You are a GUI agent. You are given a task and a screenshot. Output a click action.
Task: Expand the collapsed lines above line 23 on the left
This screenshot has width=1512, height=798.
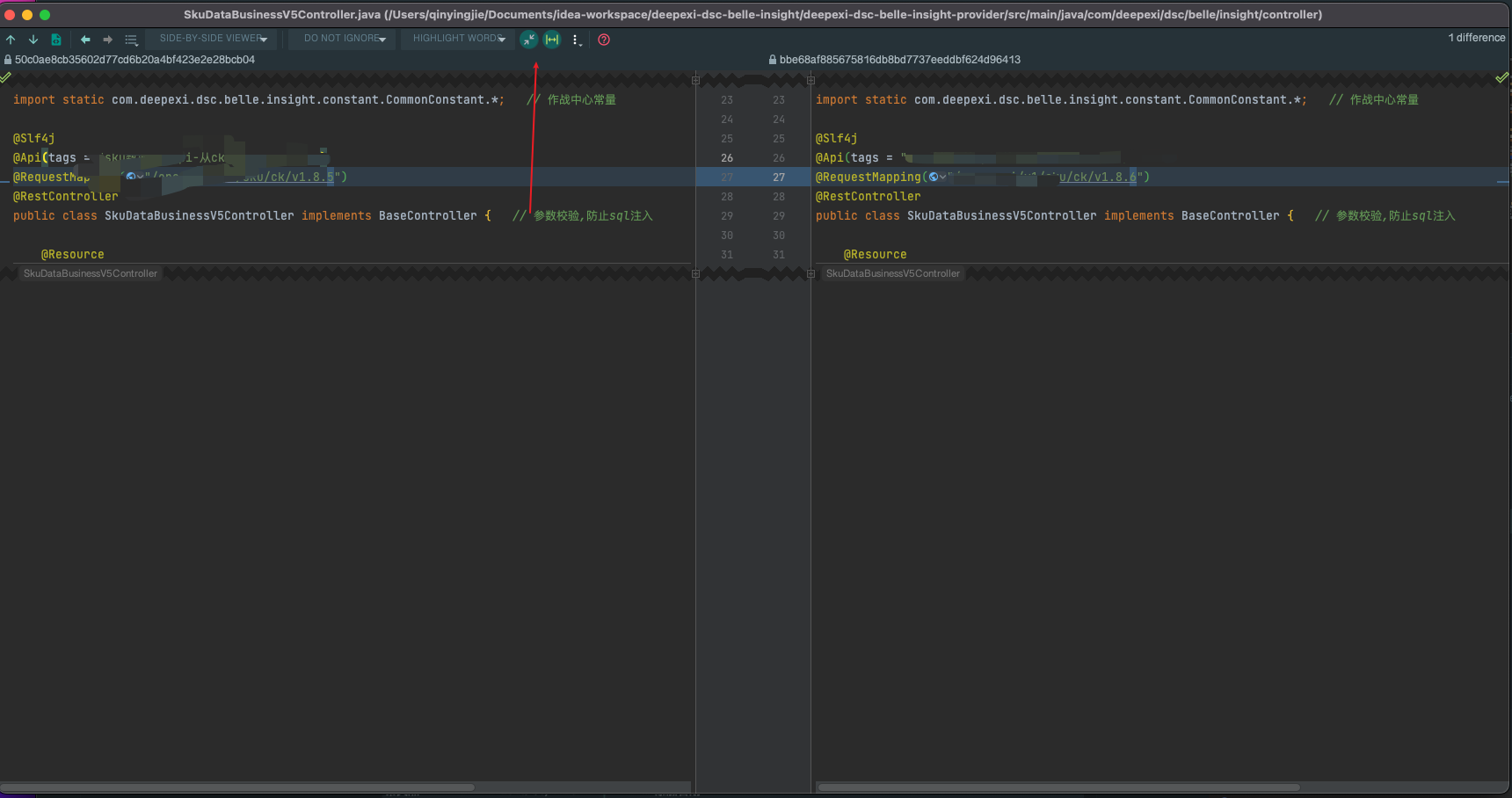(x=695, y=80)
